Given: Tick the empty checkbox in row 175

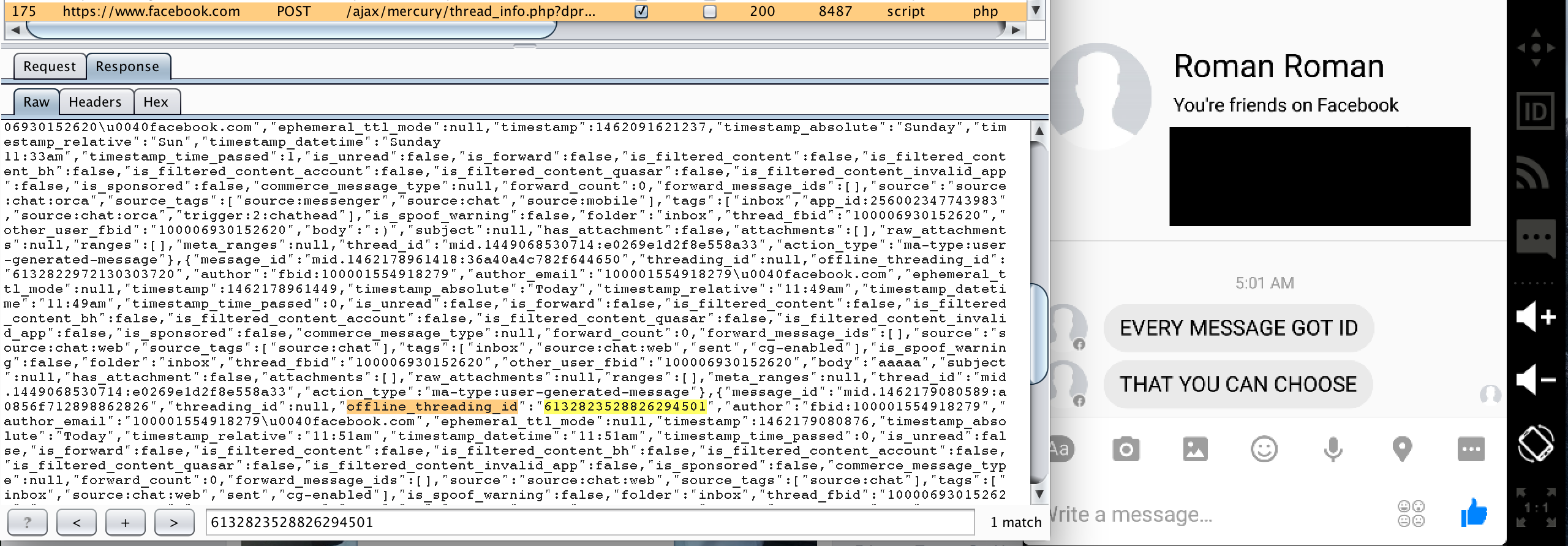Looking at the screenshot, I should (710, 12).
